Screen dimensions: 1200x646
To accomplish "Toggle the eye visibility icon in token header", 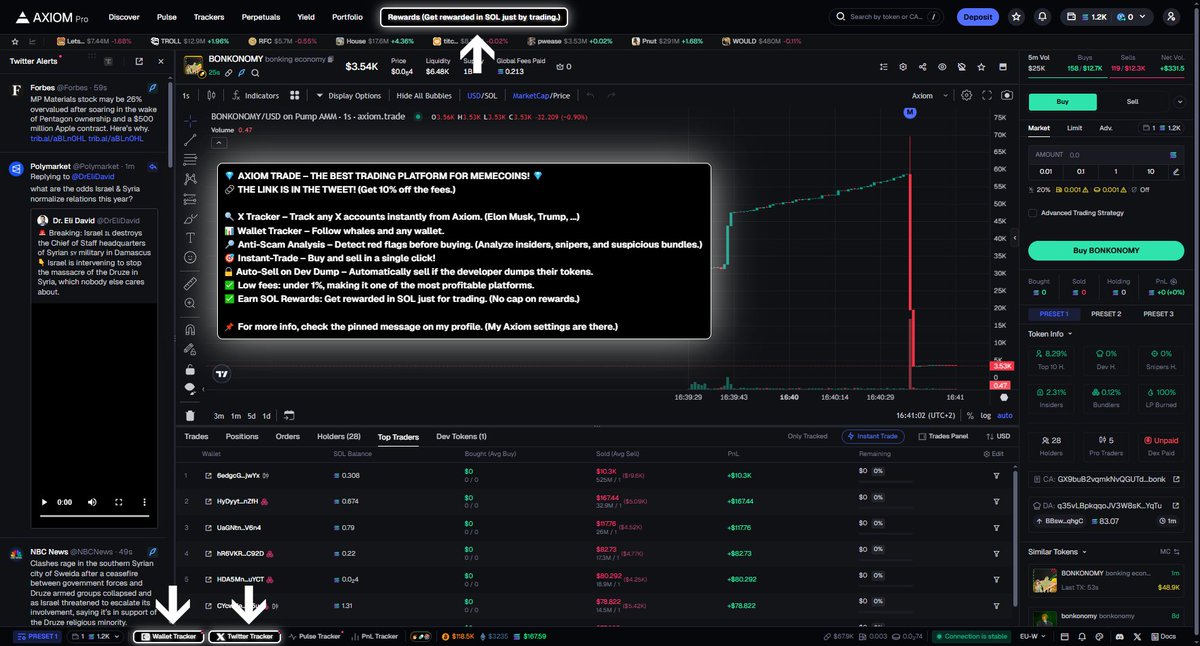I will click(942, 67).
